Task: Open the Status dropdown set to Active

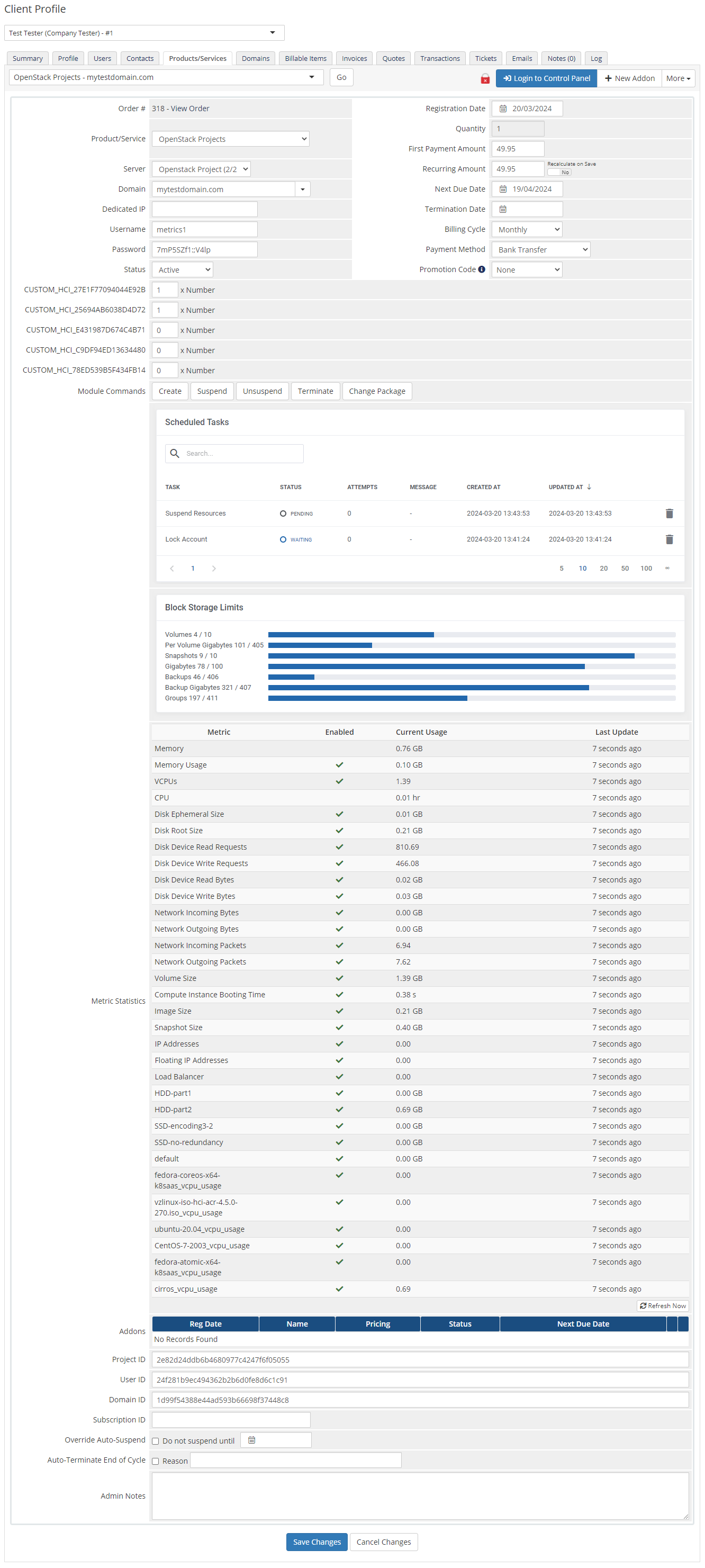Action: point(182,269)
